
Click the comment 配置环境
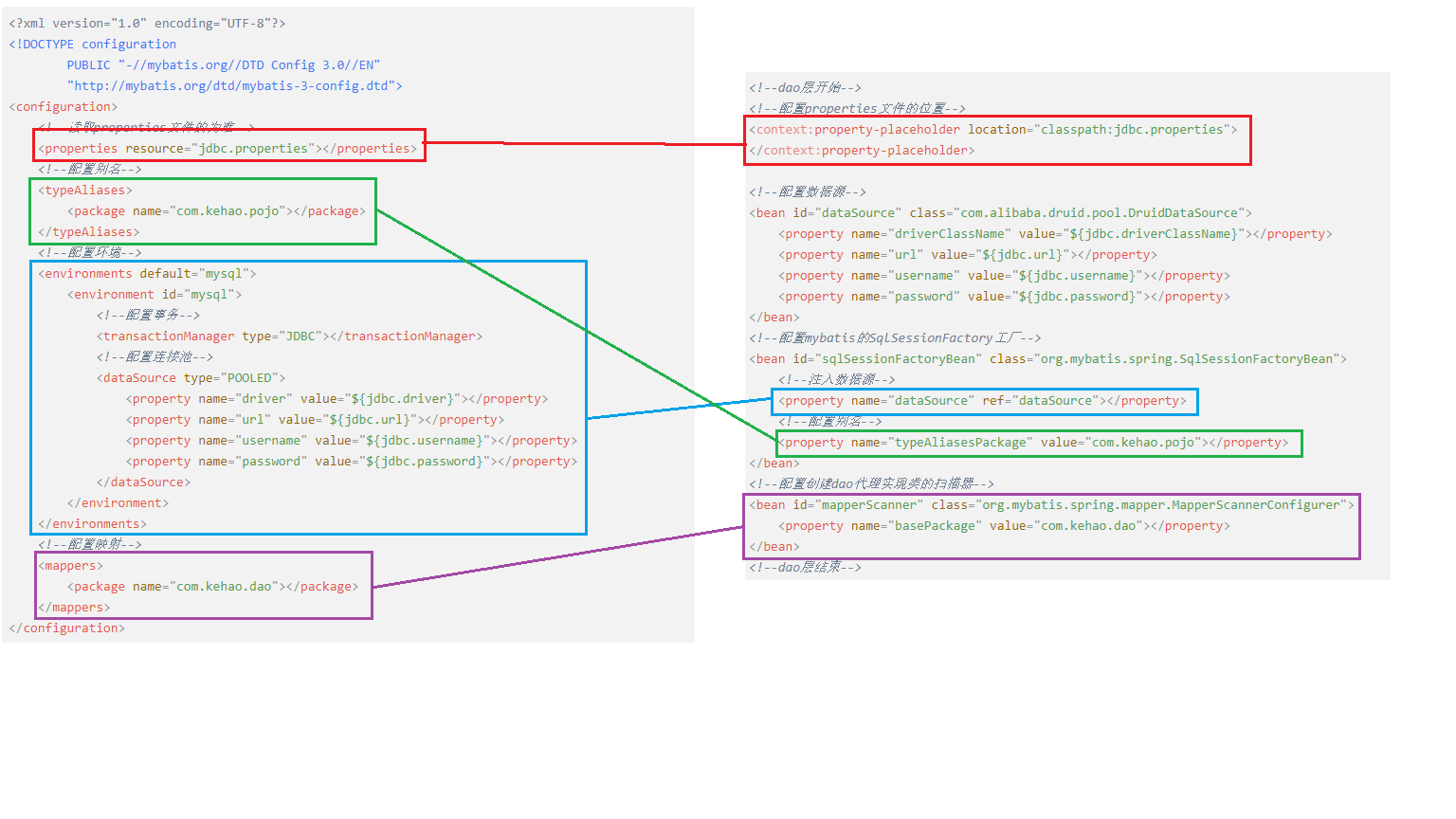90,252
